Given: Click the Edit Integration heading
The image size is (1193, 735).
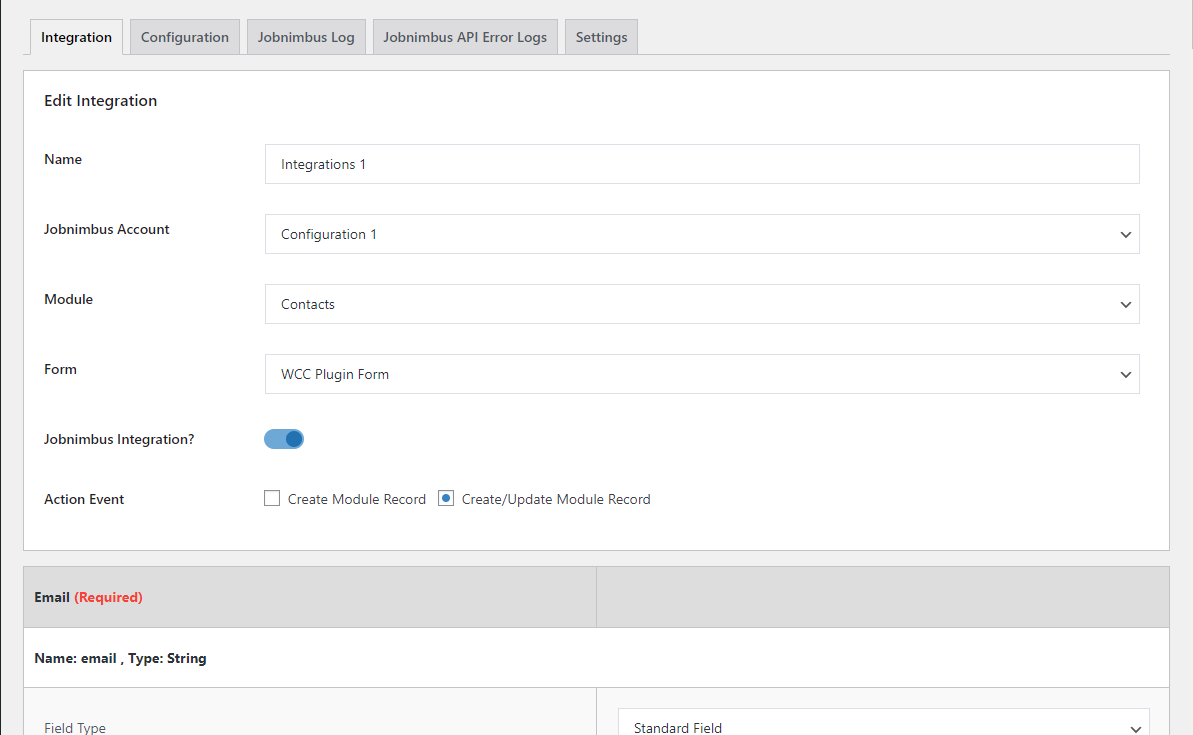Looking at the screenshot, I should click(x=100, y=100).
